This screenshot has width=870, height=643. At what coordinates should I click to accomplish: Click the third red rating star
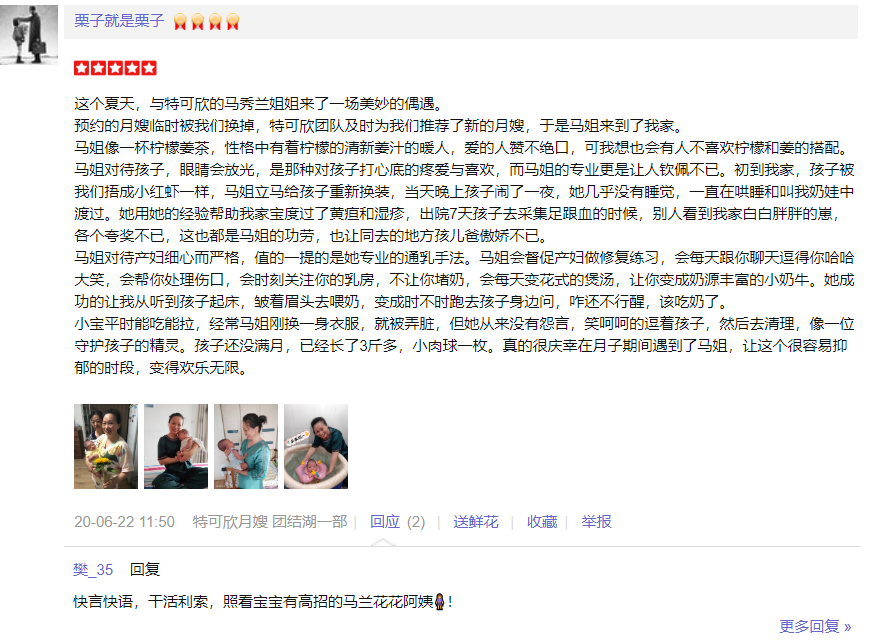pos(115,68)
